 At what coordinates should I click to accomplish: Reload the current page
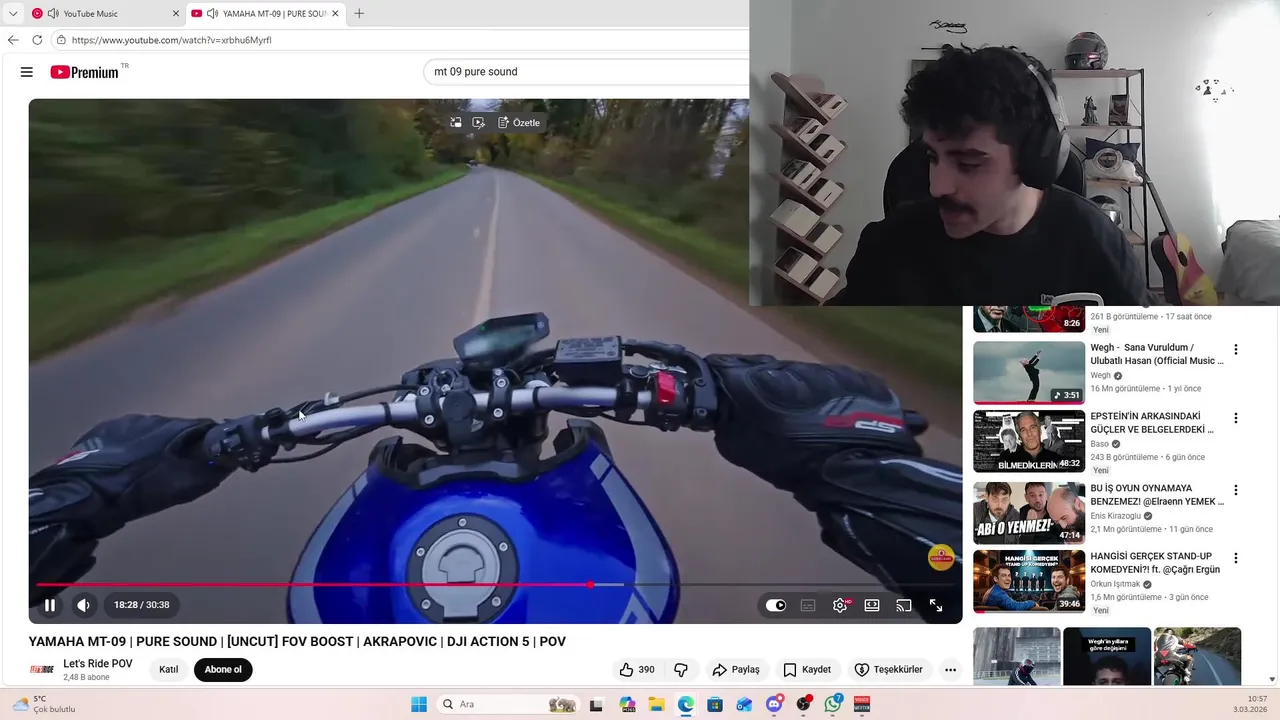coord(37,40)
